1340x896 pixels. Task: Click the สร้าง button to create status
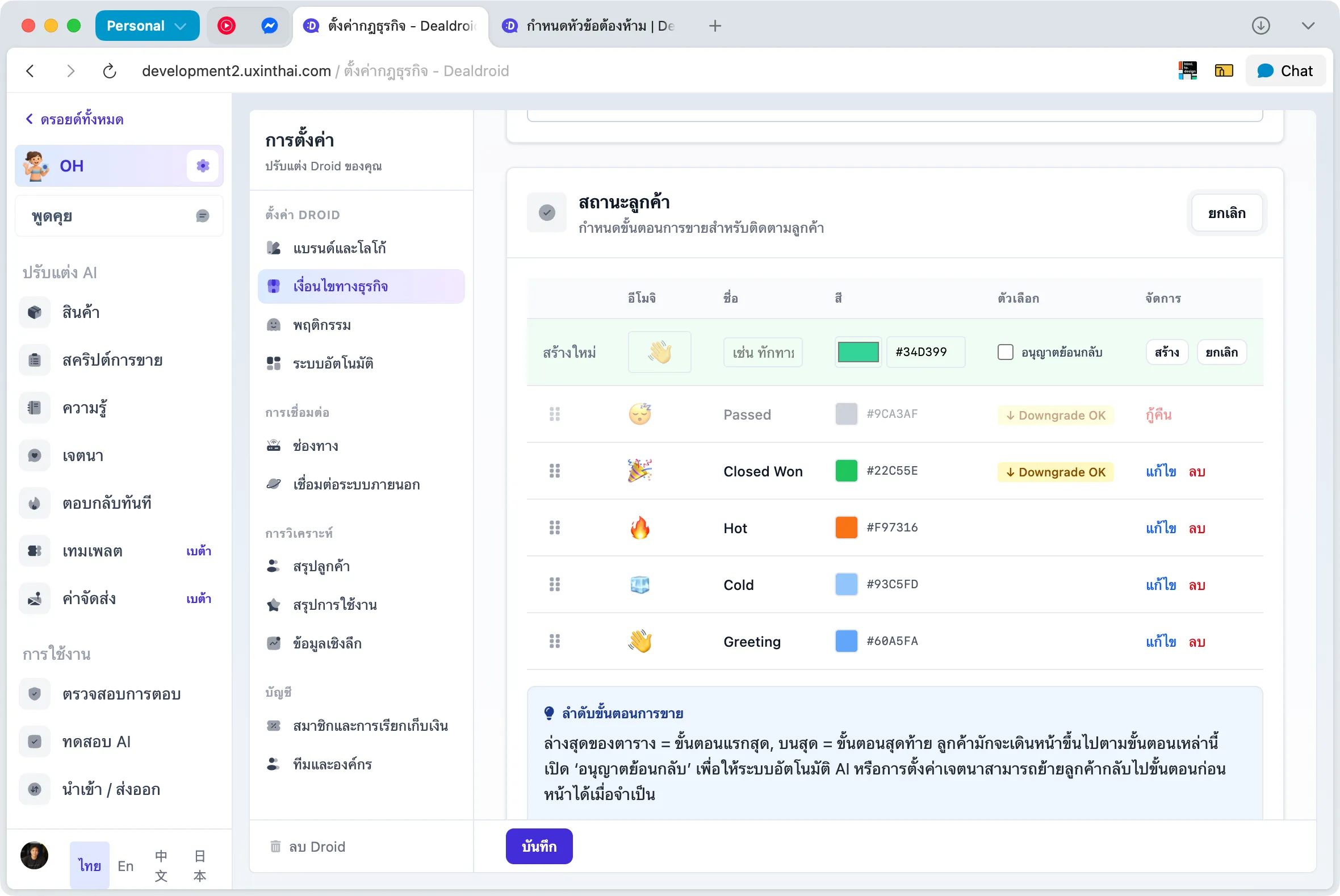pos(1167,352)
